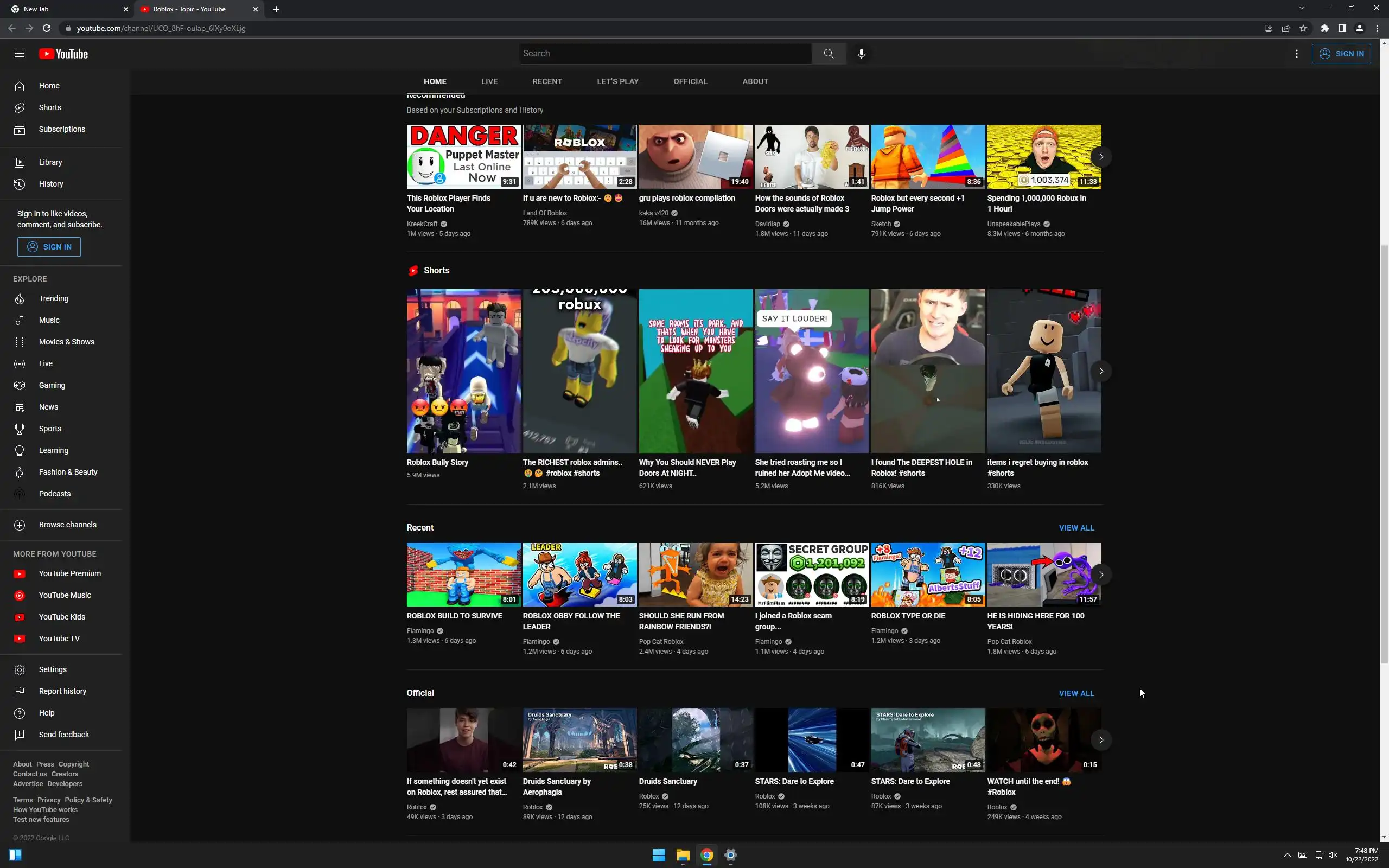
Task: Click the YouTube logo
Action: [63, 54]
